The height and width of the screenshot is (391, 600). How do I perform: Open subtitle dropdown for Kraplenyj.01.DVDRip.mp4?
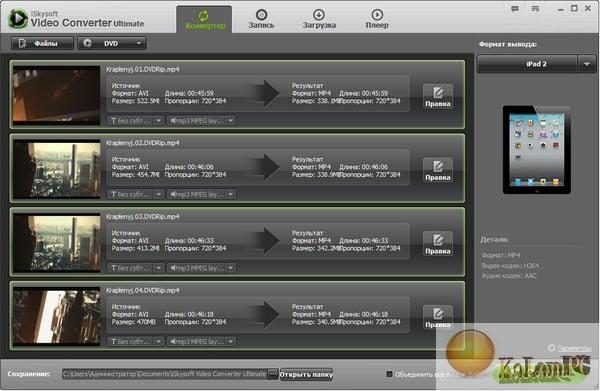tap(135, 121)
